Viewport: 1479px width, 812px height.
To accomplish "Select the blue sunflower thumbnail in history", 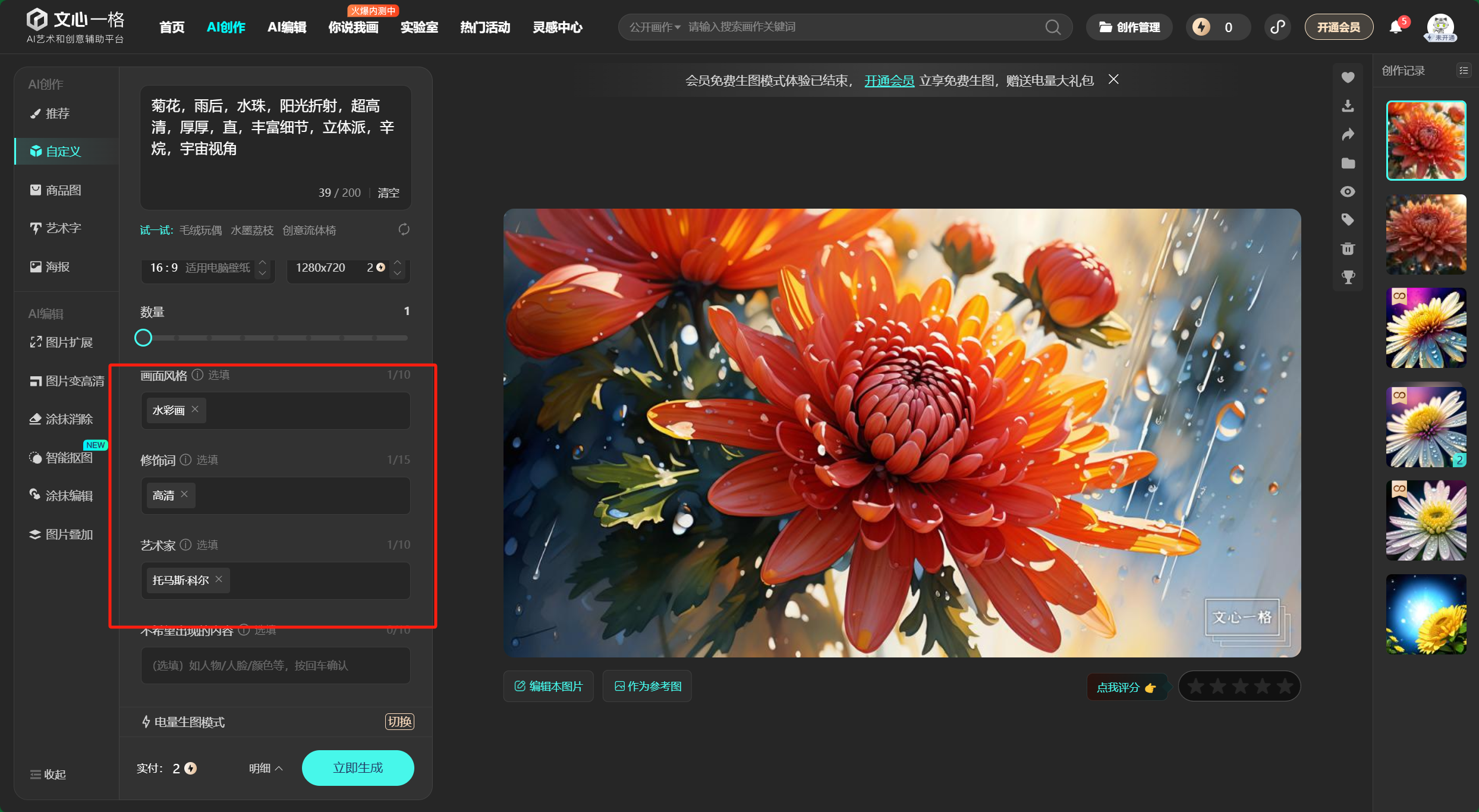I will click(x=1425, y=614).
